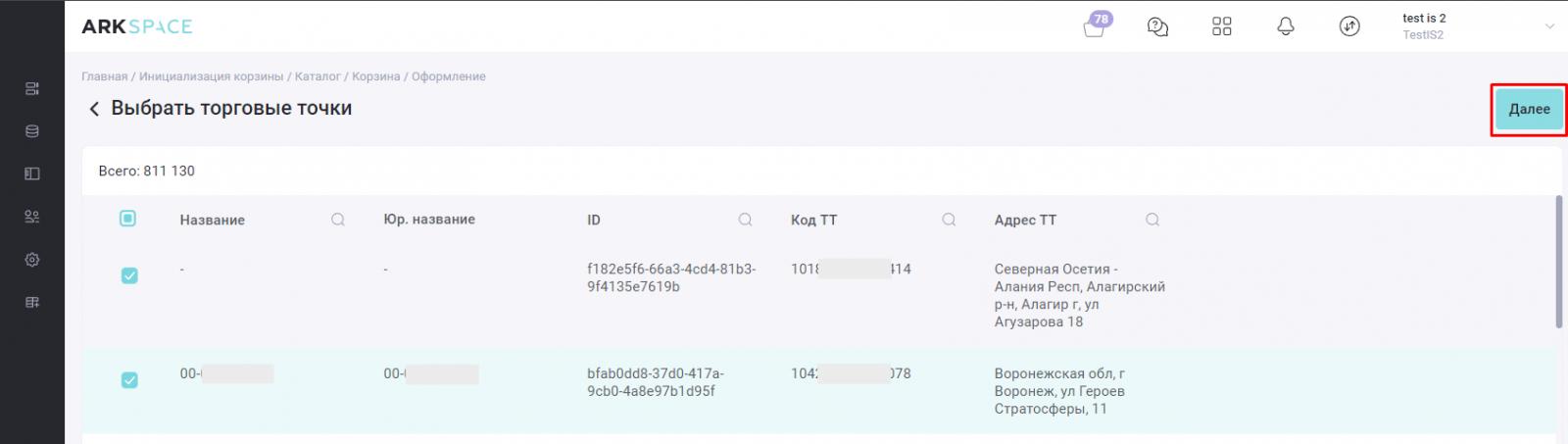Click the table vertical scrollbar
Screen dimensions: 1568x444
(x=1558, y=262)
